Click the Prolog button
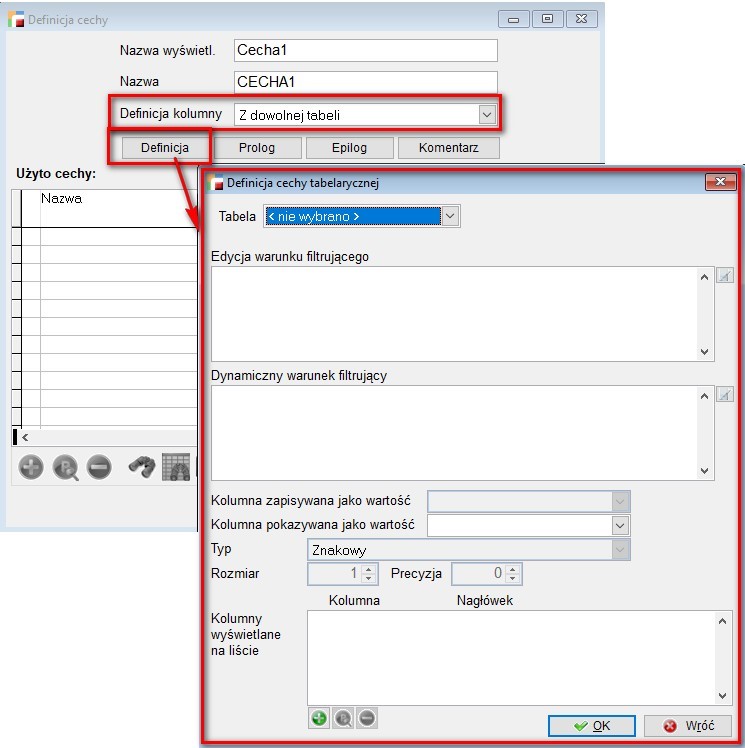Image resolution: width=745 pixels, height=748 pixels. (257, 148)
